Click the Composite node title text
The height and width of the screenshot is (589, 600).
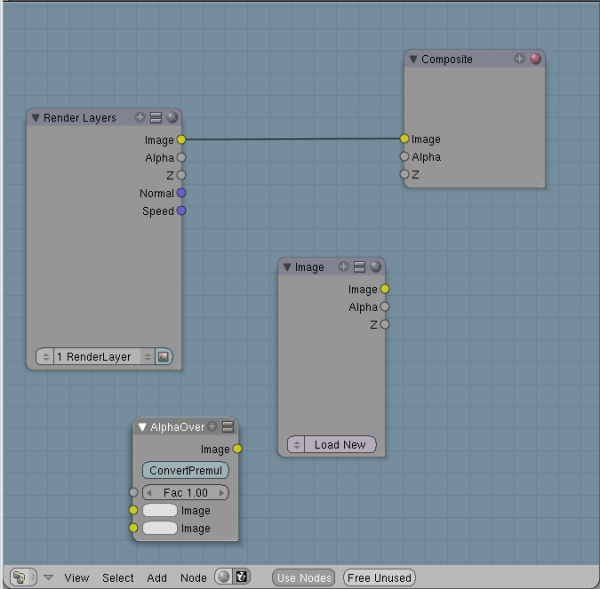[x=447, y=59]
